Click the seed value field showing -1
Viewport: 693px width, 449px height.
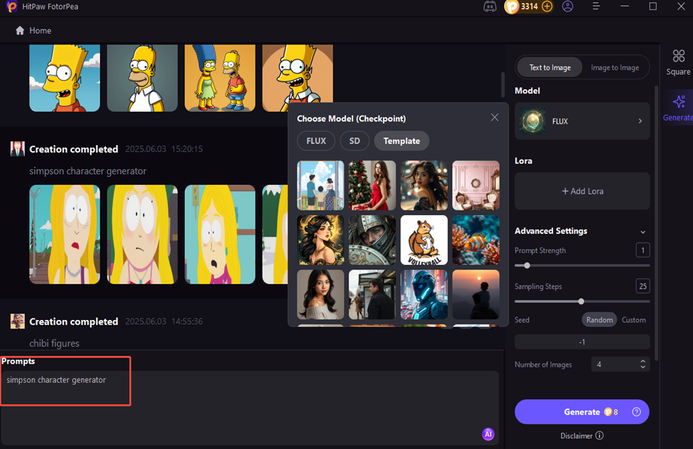(582, 342)
